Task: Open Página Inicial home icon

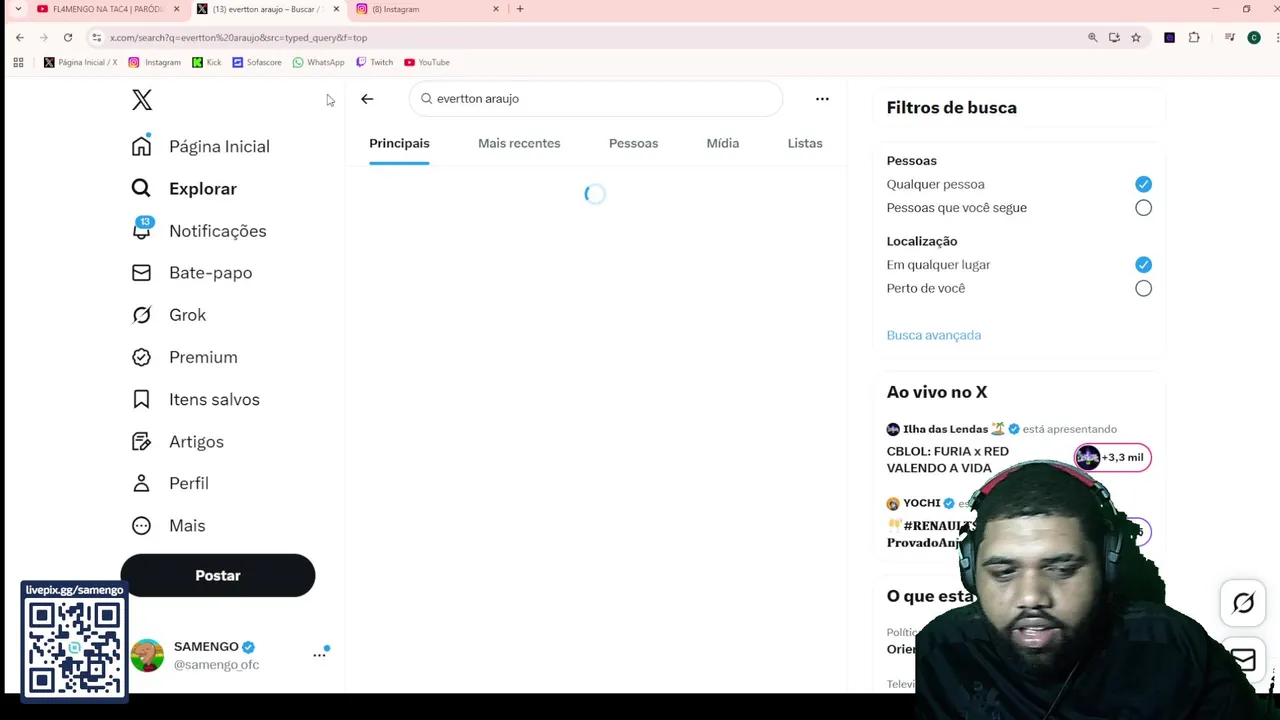Action: click(141, 146)
